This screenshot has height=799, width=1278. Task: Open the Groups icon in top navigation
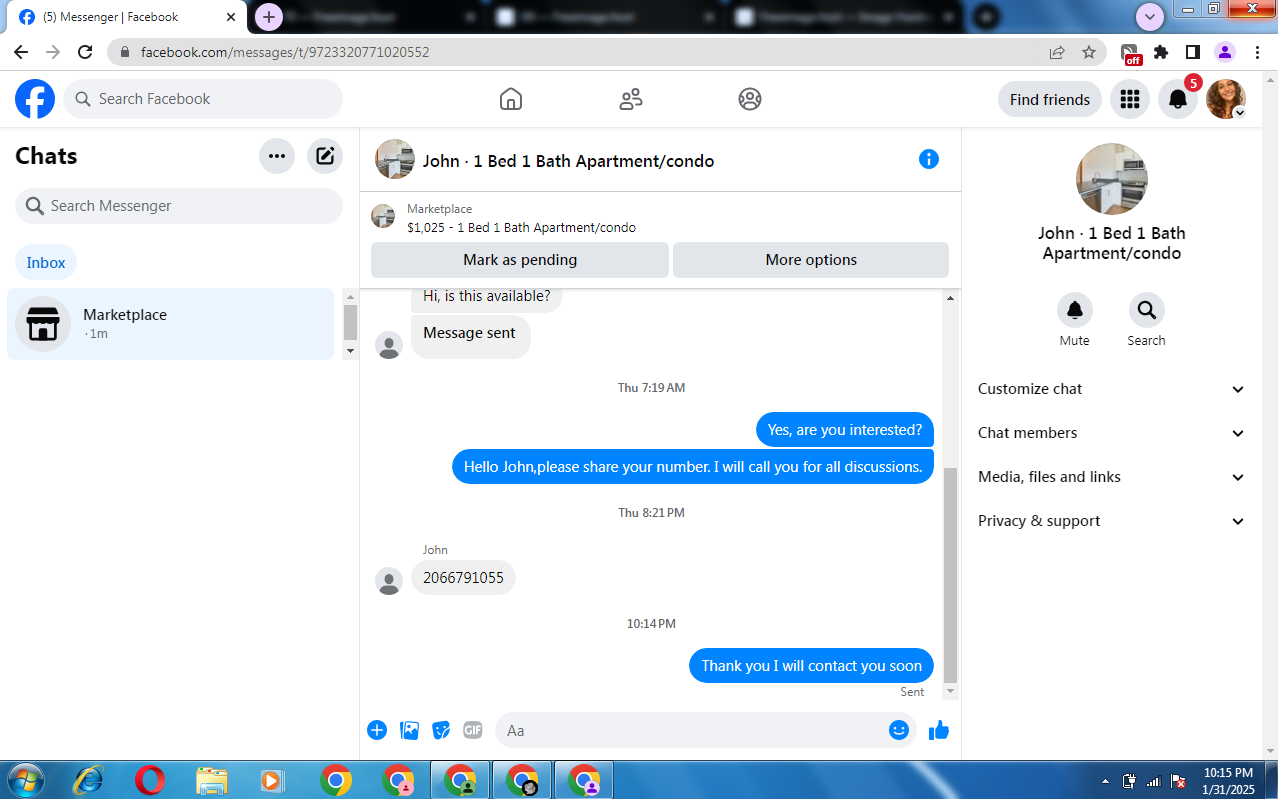[750, 99]
